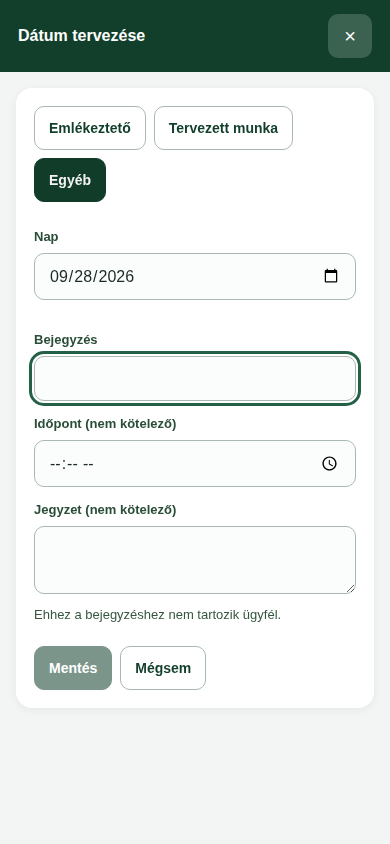Select the month segment 09 in the date
Viewport: 390px width, 844px height.
[58, 277]
